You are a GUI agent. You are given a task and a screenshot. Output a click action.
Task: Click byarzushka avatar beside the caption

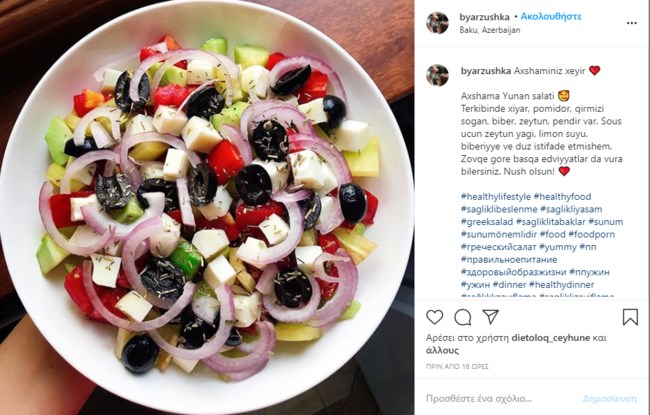click(437, 75)
